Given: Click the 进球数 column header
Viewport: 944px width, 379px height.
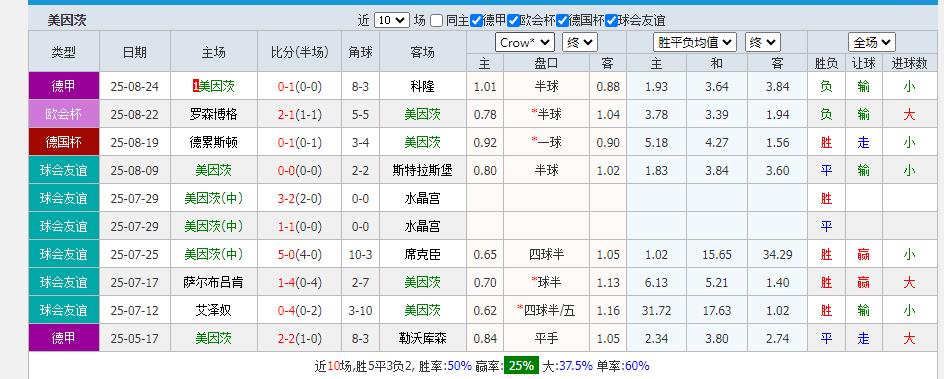Looking at the screenshot, I should (x=909, y=63).
